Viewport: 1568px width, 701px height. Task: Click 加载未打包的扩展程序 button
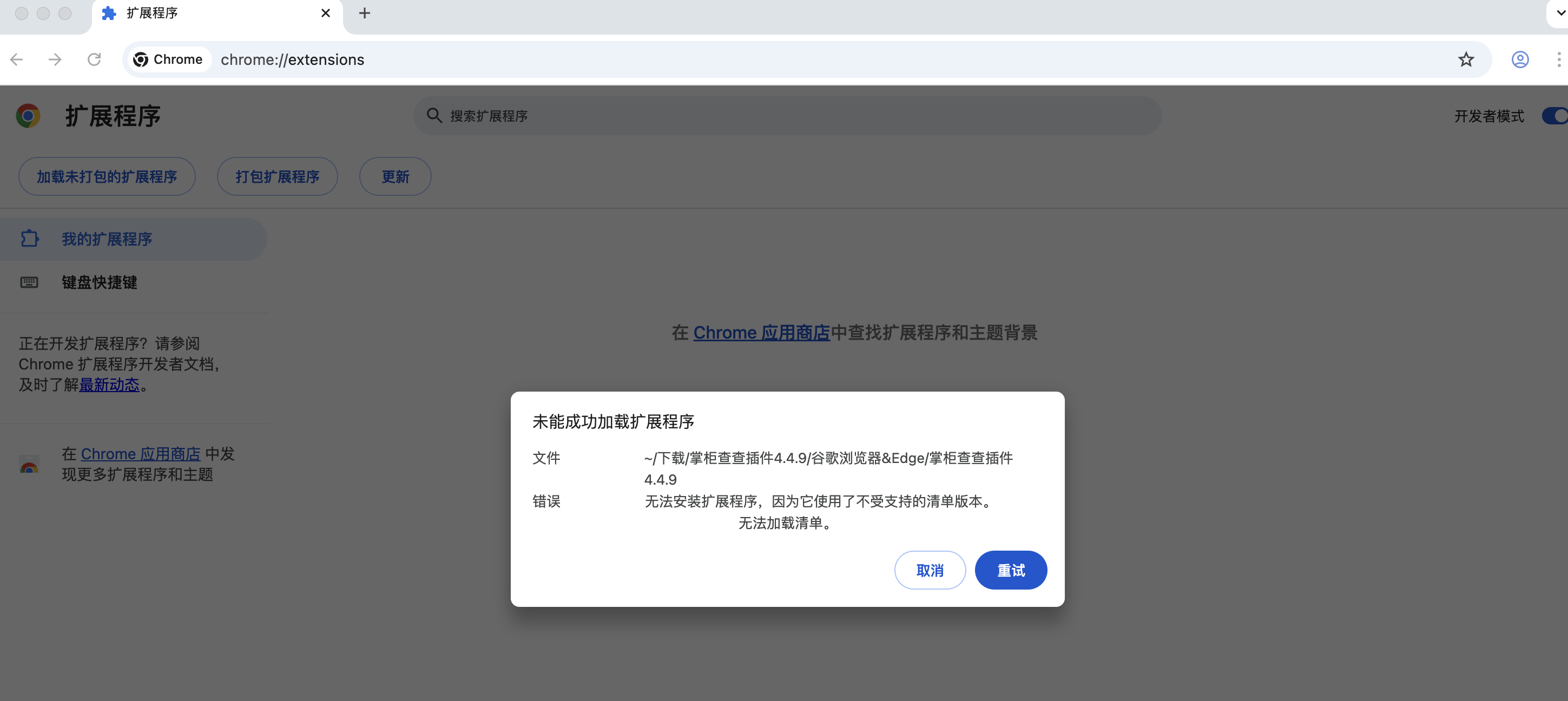(107, 176)
